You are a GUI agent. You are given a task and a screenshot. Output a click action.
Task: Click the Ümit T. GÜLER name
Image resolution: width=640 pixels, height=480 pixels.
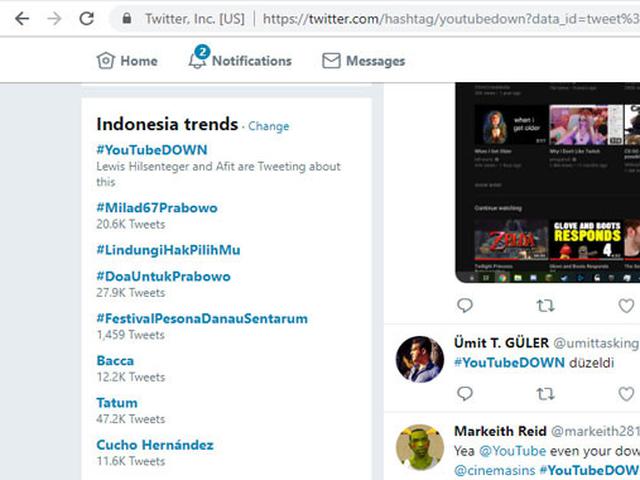pos(501,343)
